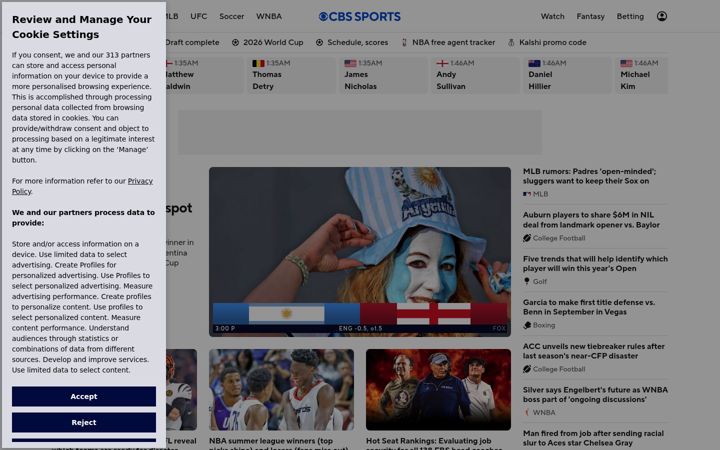Viewport: 720px width, 450px height.
Task: Open NBA summer league winners headline
Action: coord(278,444)
